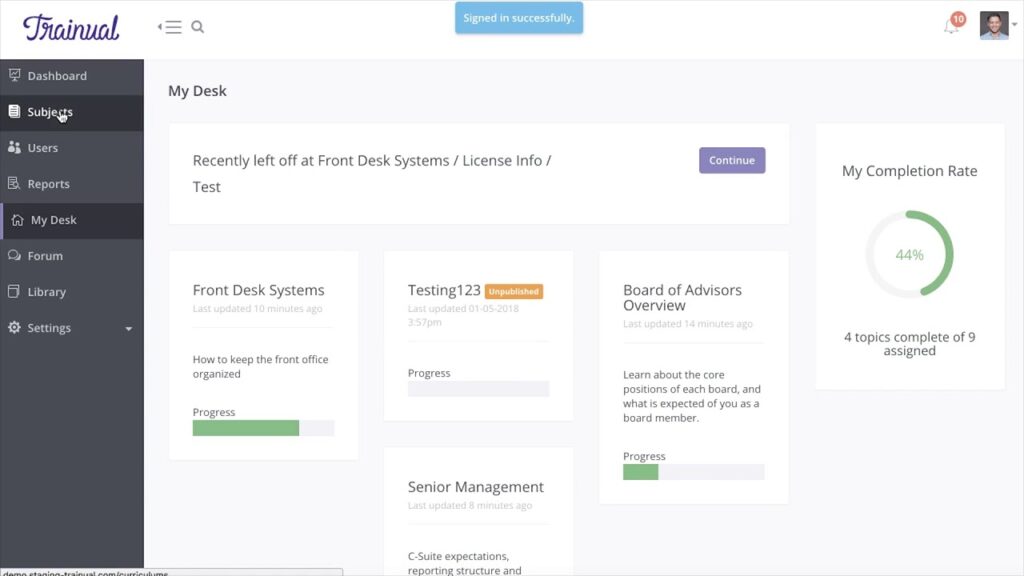Click the Settings gear icon
The width and height of the screenshot is (1024, 576).
14,327
